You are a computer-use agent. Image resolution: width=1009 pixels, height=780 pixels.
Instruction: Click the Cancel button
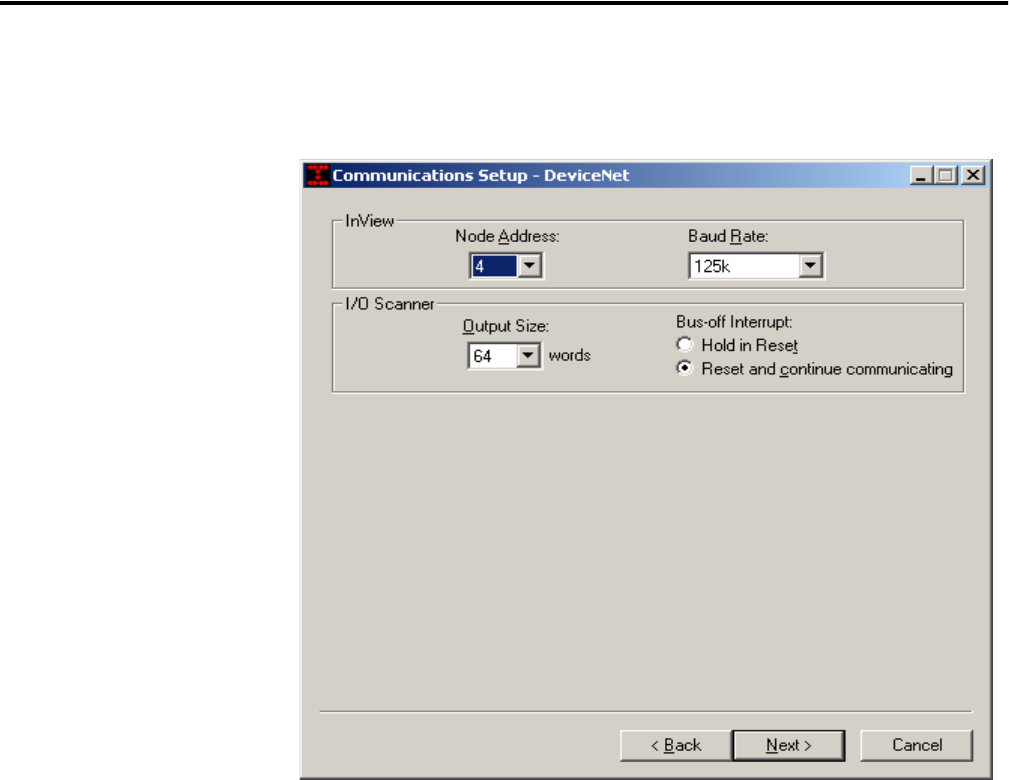pyautogui.click(x=916, y=745)
